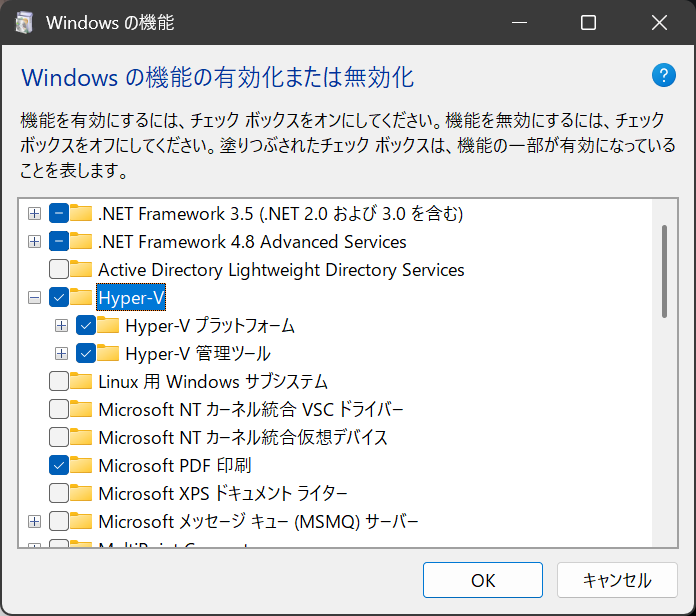
Task: Expand the .NET Framework 3.5 node
Action: pos(35,213)
